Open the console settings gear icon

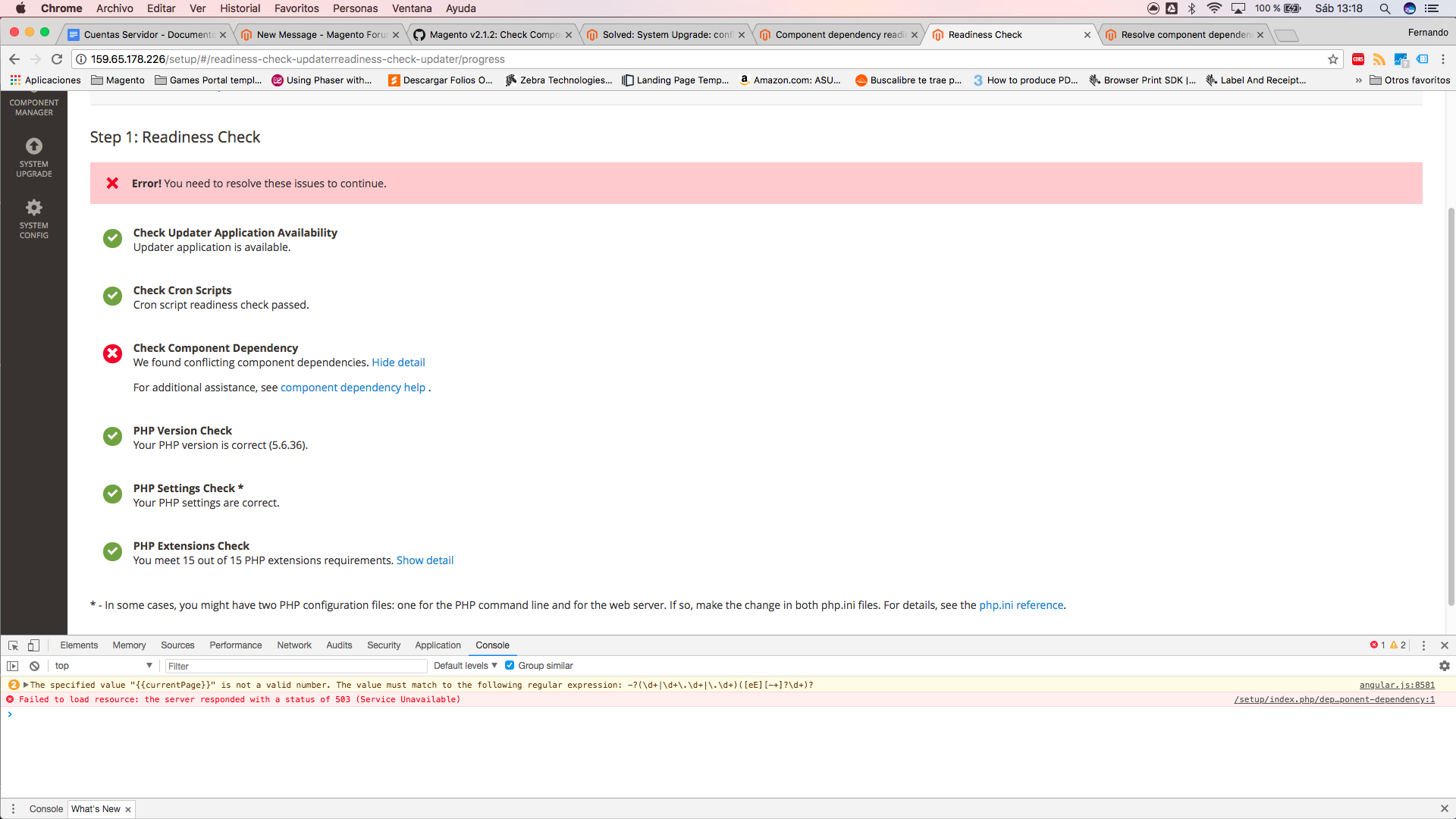[1444, 666]
